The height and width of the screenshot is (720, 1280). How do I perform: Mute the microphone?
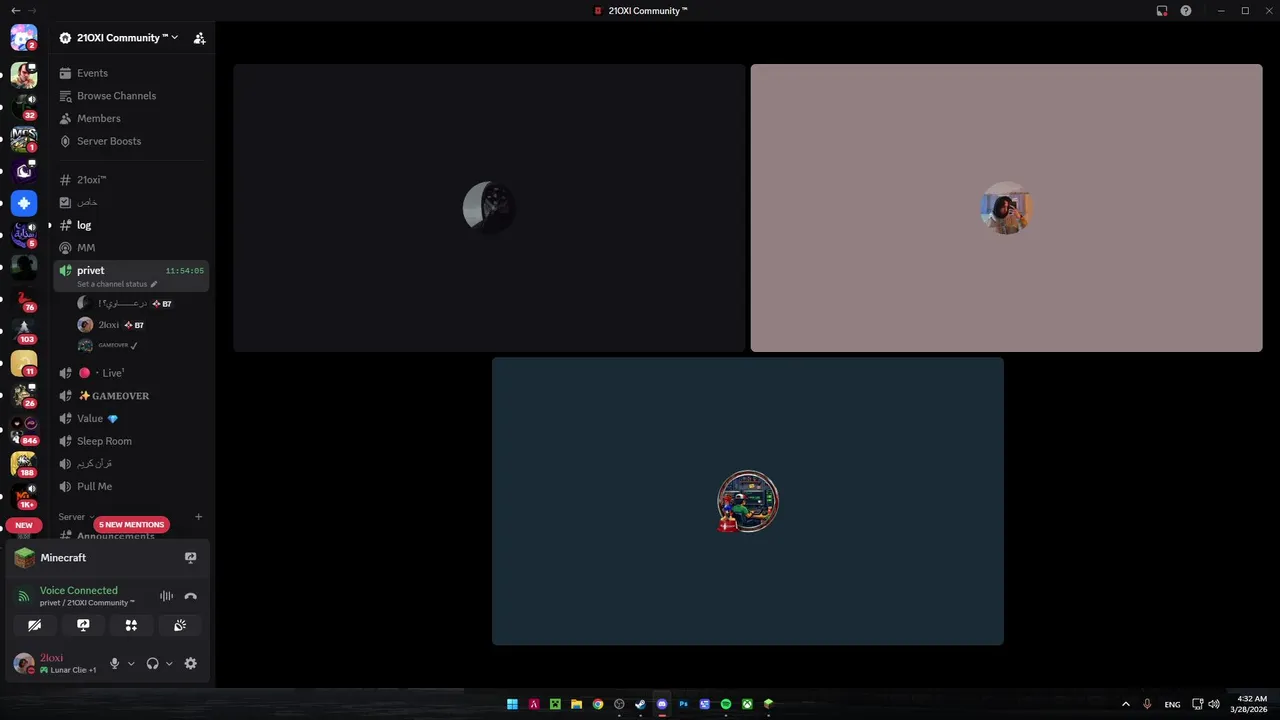click(115, 664)
